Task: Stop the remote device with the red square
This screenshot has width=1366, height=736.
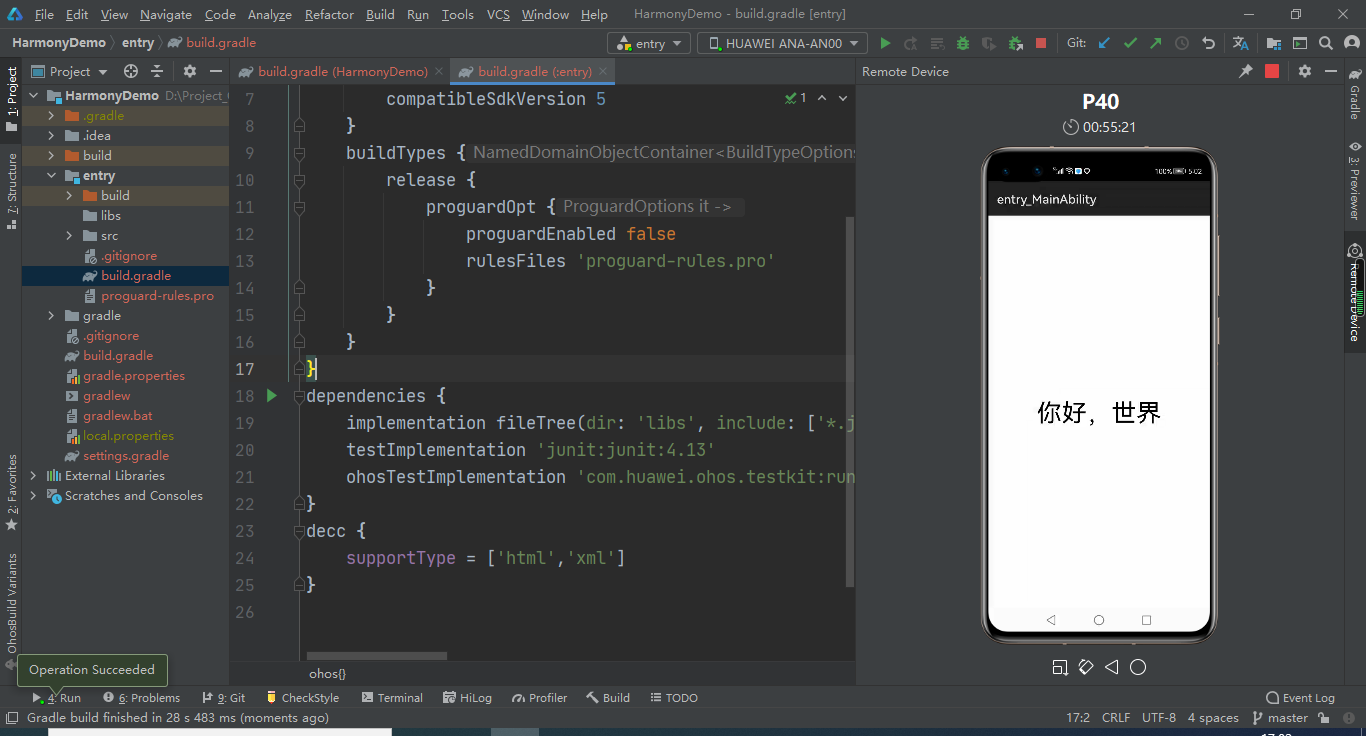Action: pyautogui.click(x=1272, y=71)
